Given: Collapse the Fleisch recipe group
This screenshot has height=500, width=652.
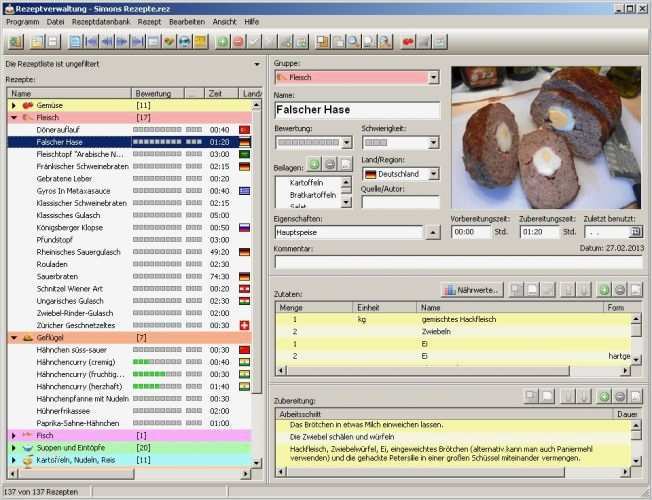Looking at the screenshot, I should coord(14,117).
